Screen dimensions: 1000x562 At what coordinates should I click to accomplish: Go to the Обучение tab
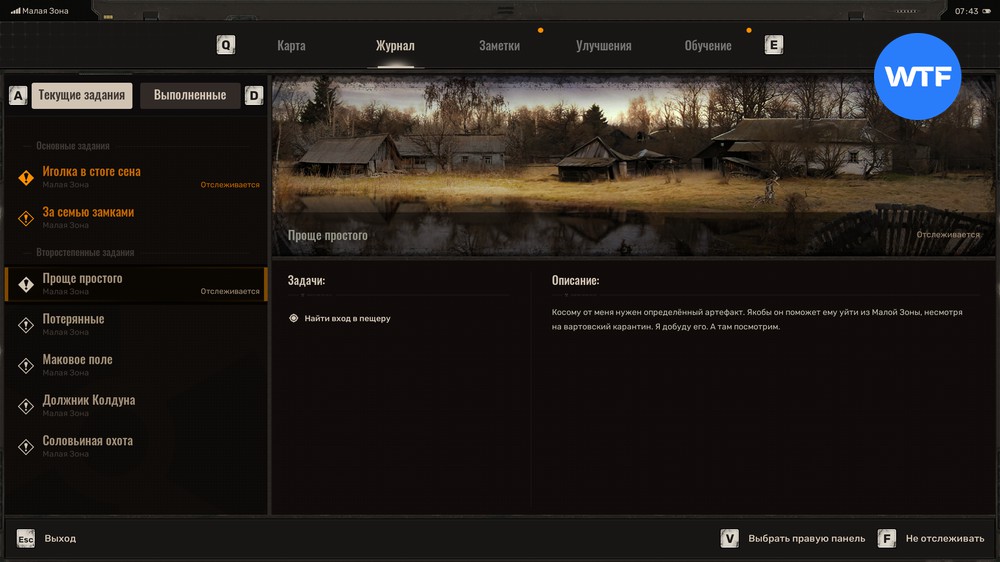[707, 46]
